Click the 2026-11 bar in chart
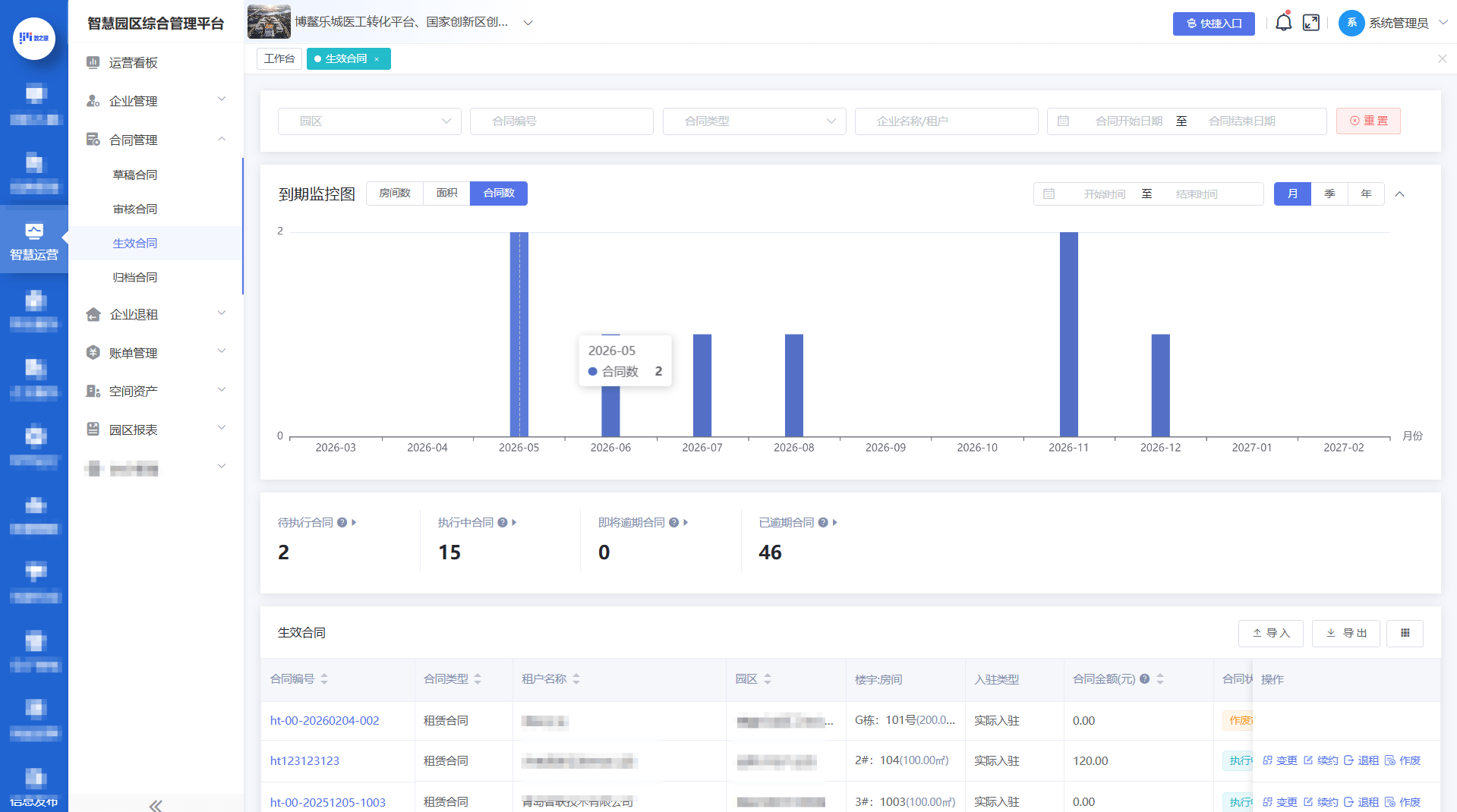1457x812 pixels. 1068,334
